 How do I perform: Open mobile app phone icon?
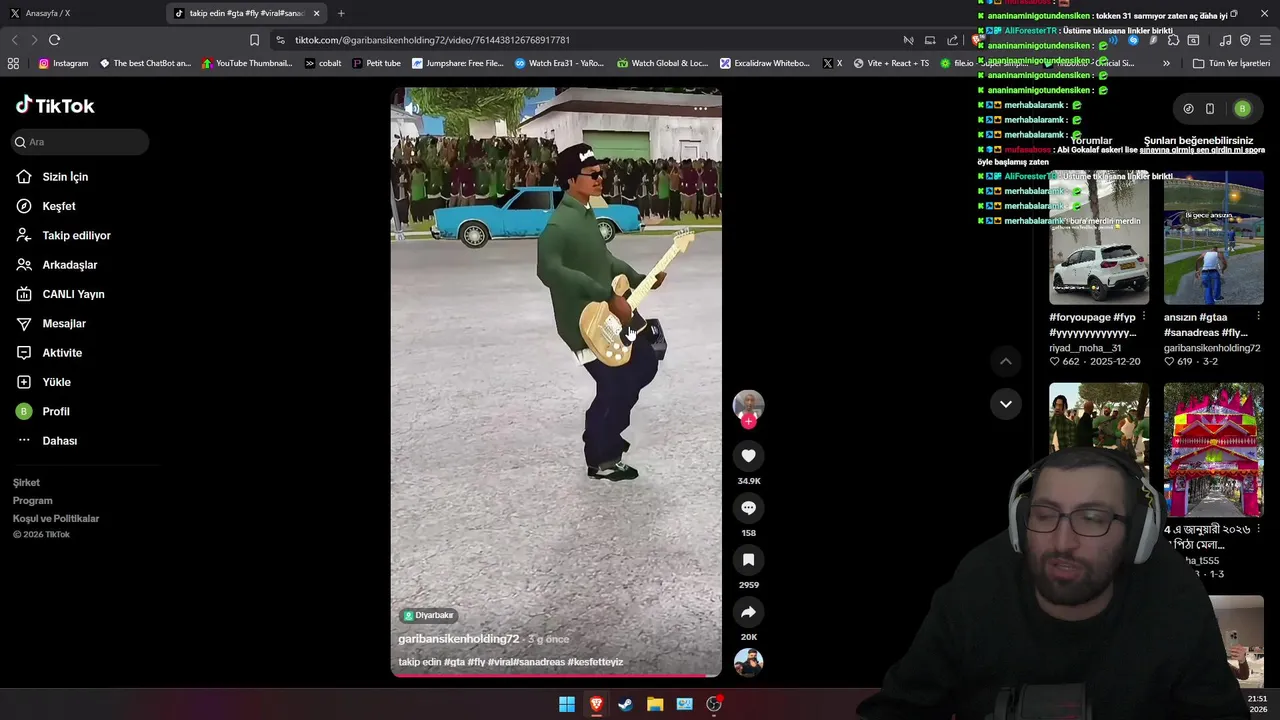1209,109
